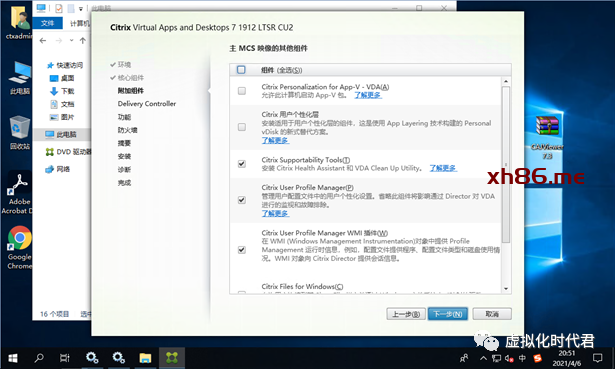The height and width of the screenshot is (369, 615).
Task: Check the select-all components checkbox
Action: coord(241,70)
